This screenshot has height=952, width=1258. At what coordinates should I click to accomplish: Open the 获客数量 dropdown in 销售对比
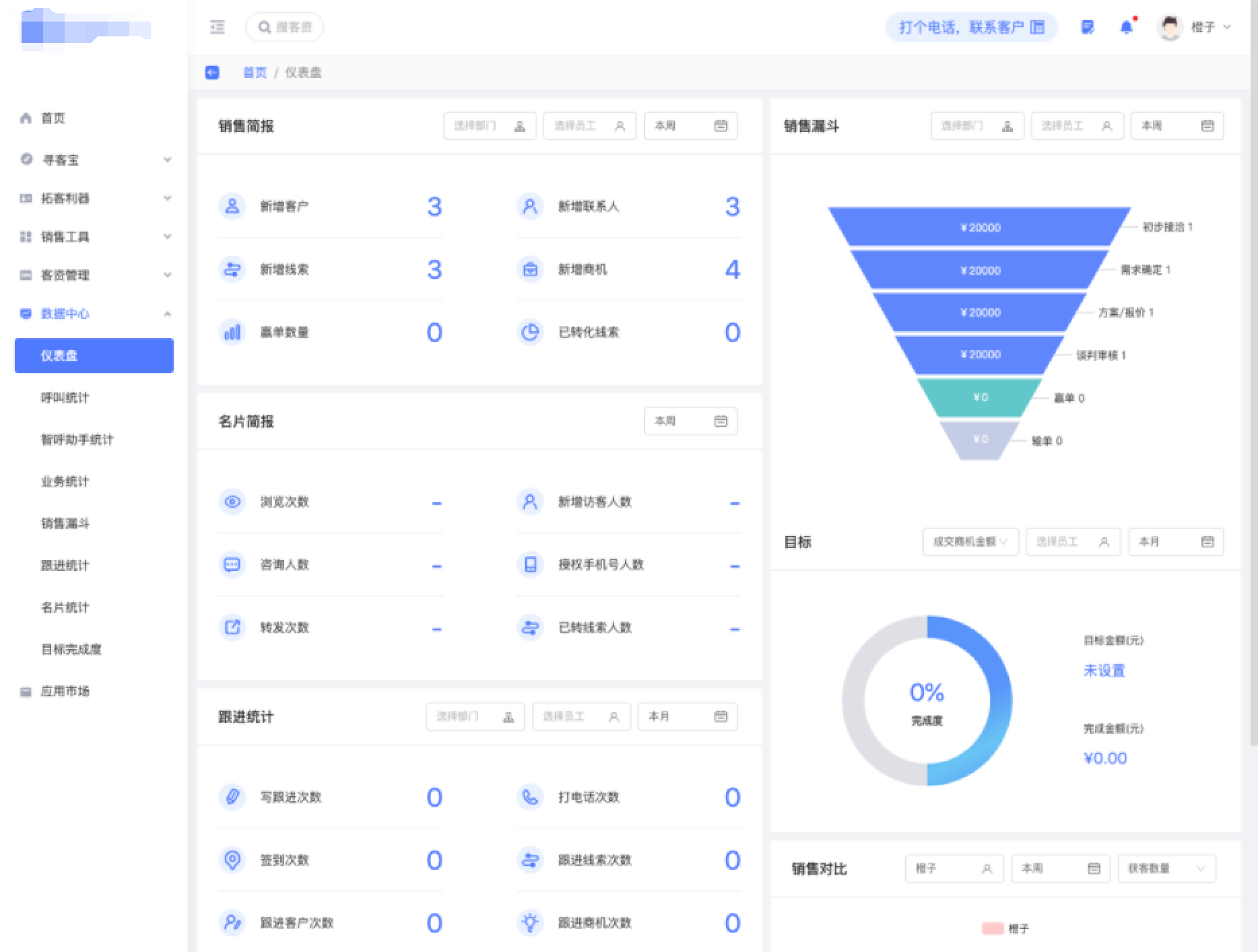pyautogui.click(x=1167, y=869)
